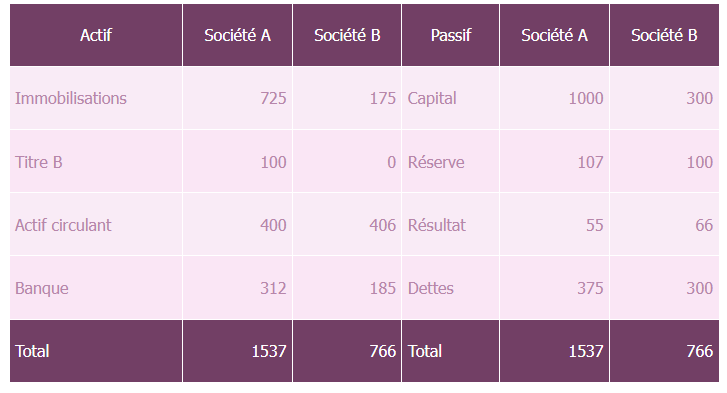727x393 pixels.
Task: Select Immobilisations value 725 for Société A
Action: 237,98
